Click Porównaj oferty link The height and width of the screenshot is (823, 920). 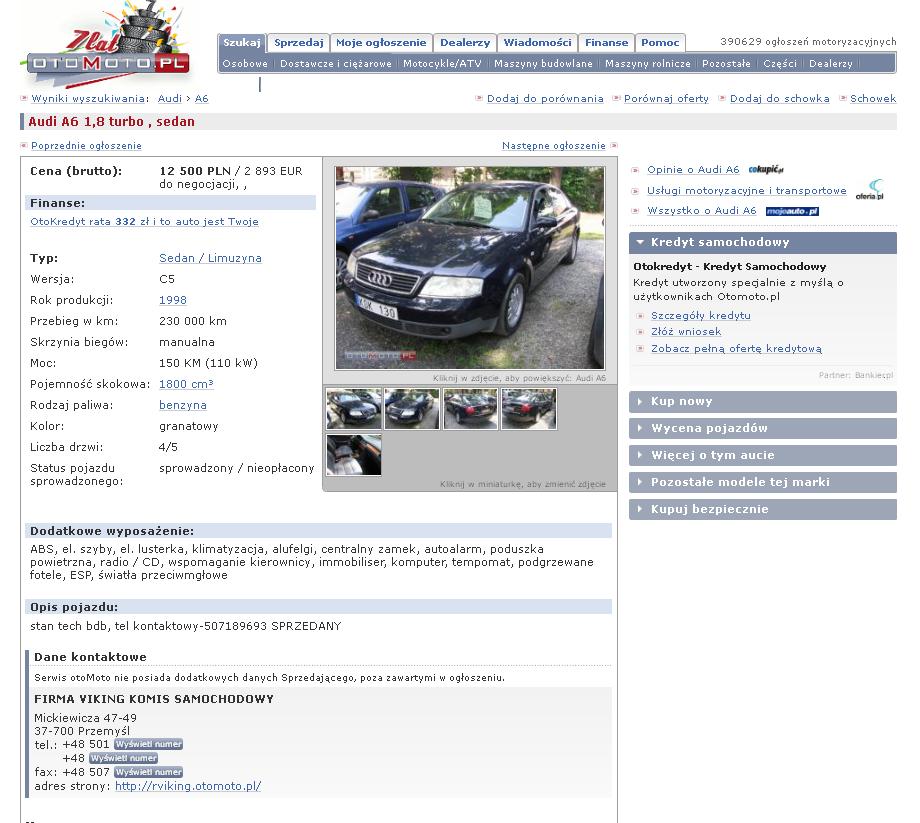click(666, 99)
